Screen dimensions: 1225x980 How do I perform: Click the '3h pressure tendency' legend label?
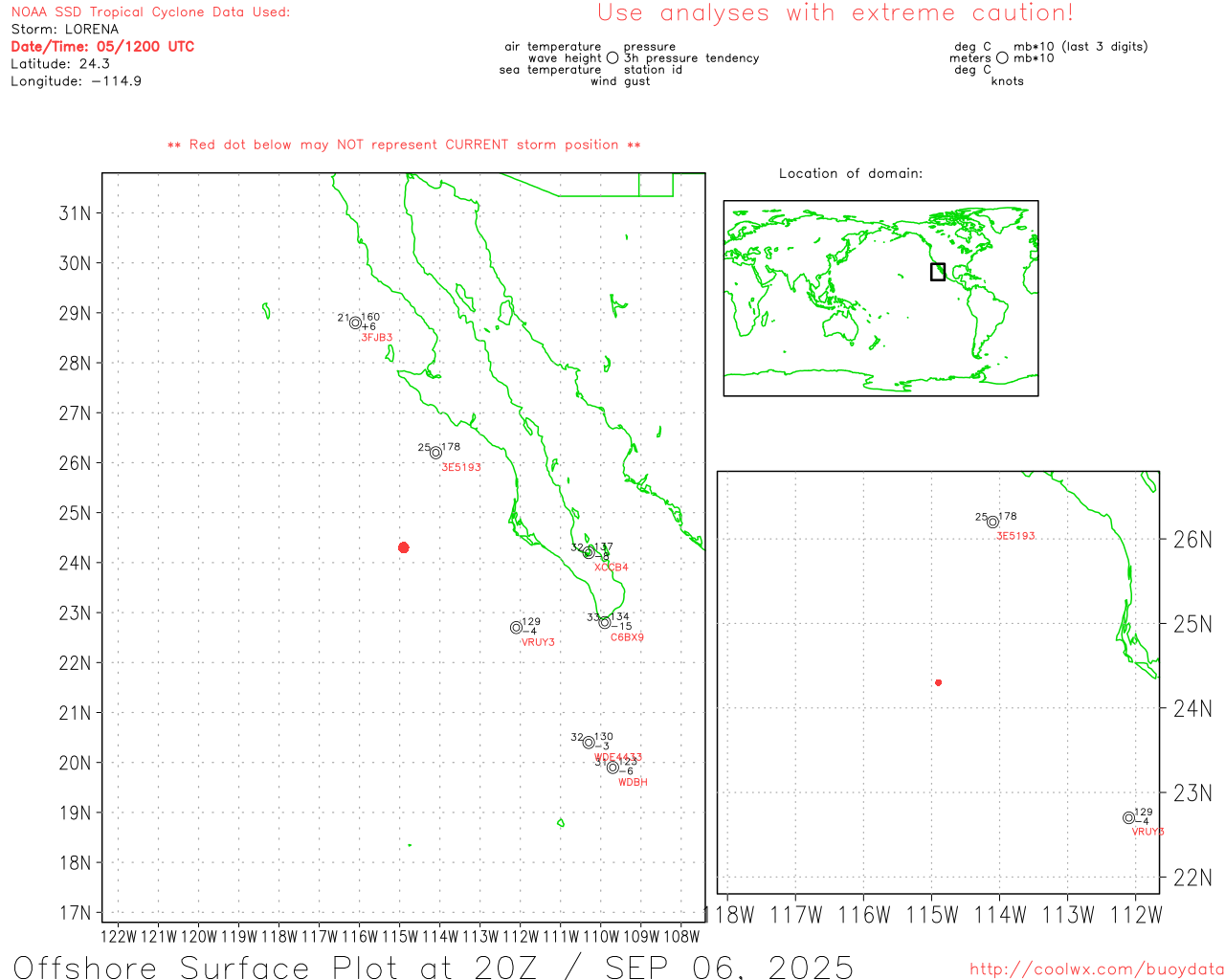(692, 58)
